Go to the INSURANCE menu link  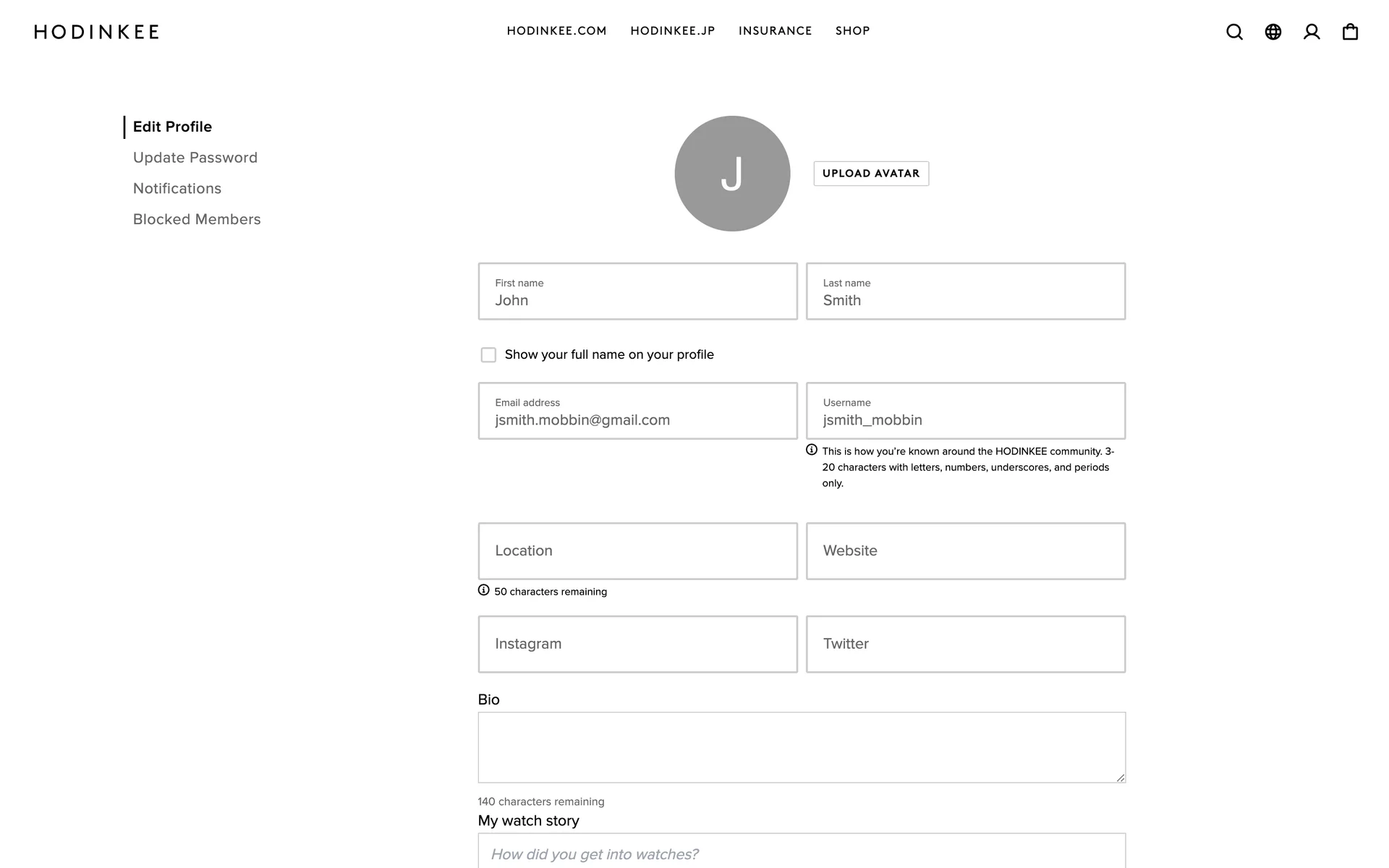click(x=775, y=31)
